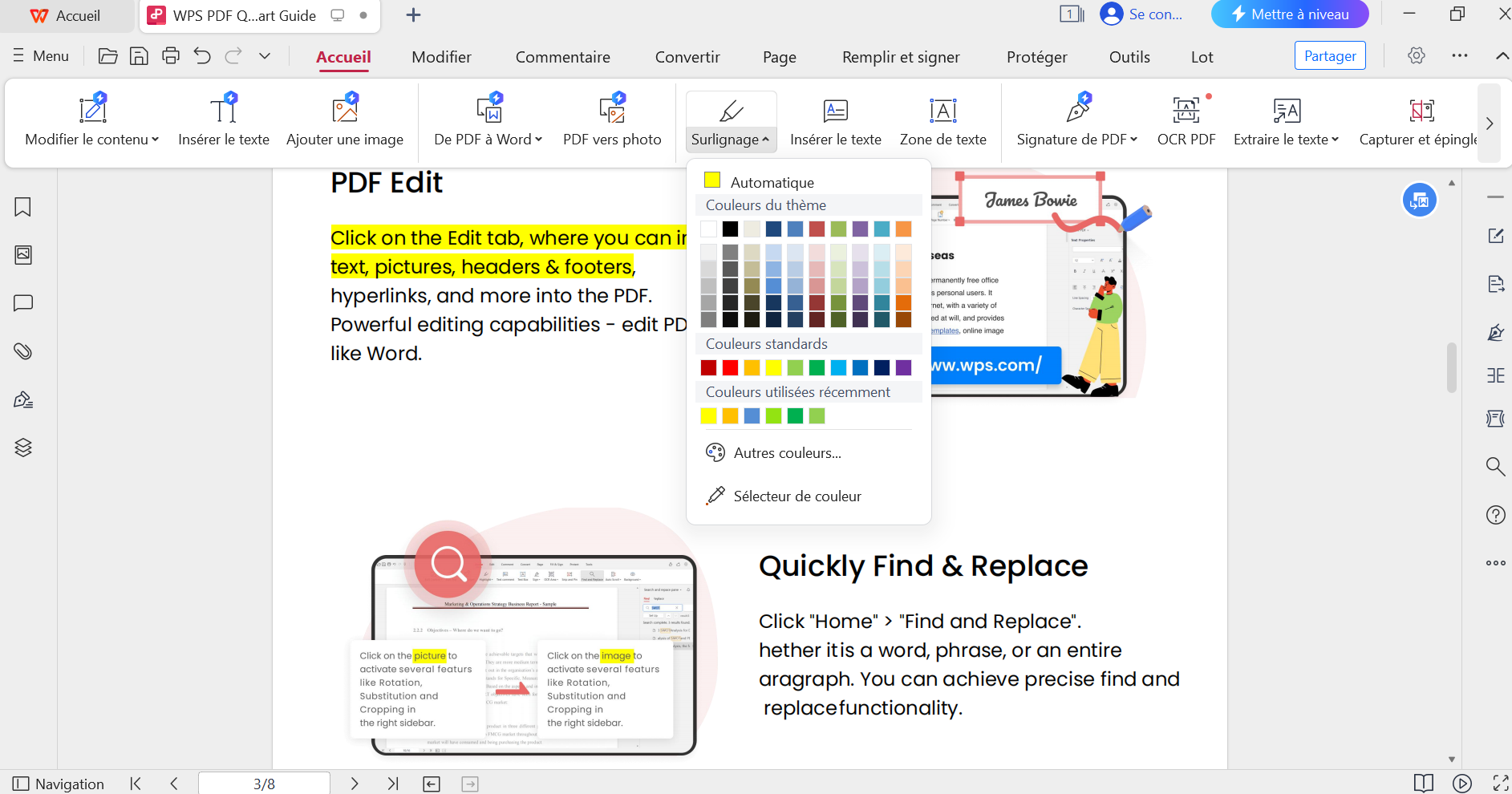1512x794 pixels.
Task: Open the bookmark panel in left sidebar
Action: [x=23, y=207]
